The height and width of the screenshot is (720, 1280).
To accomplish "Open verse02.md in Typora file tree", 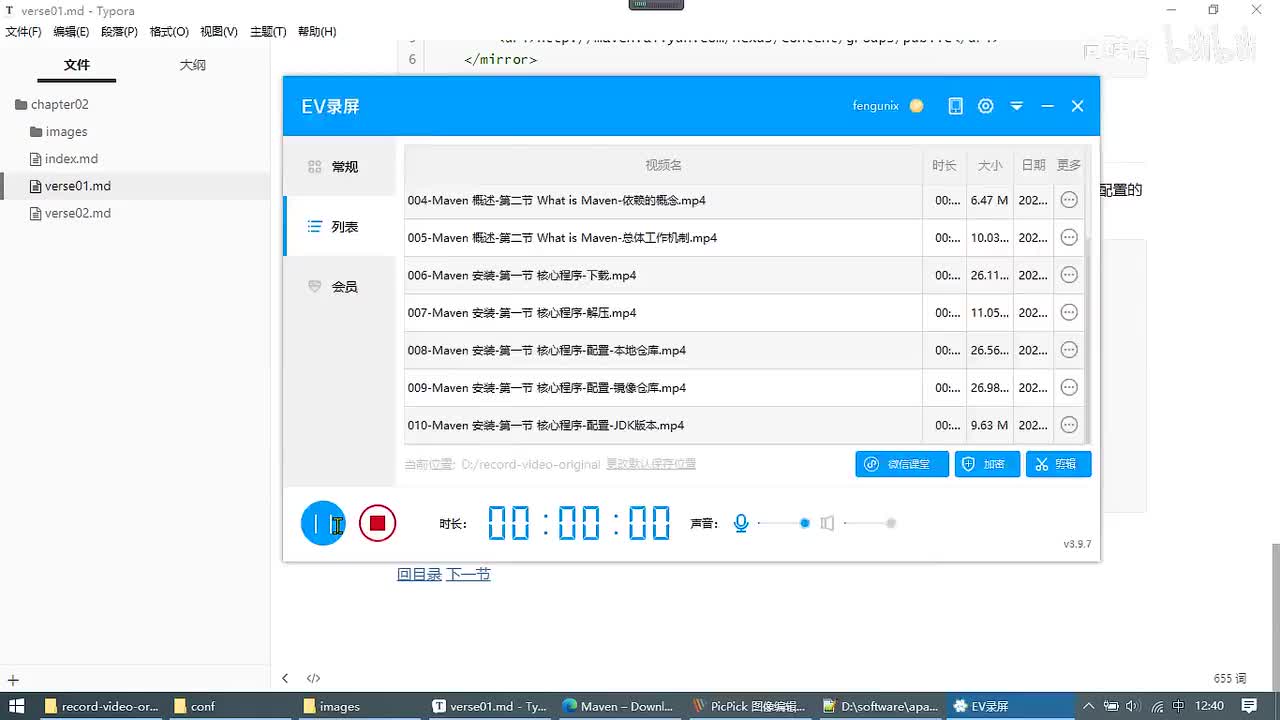I will (x=70, y=213).
